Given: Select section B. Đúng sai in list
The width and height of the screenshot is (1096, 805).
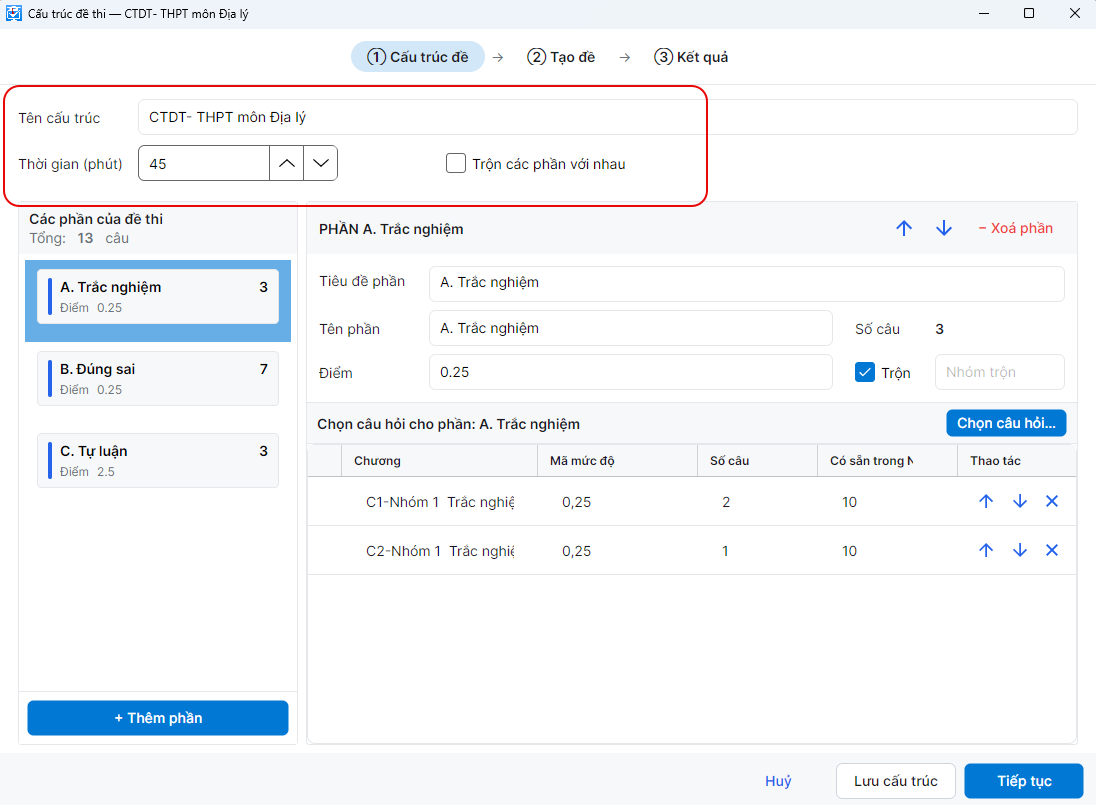Looking at the screenshot, I should point(158,379).
